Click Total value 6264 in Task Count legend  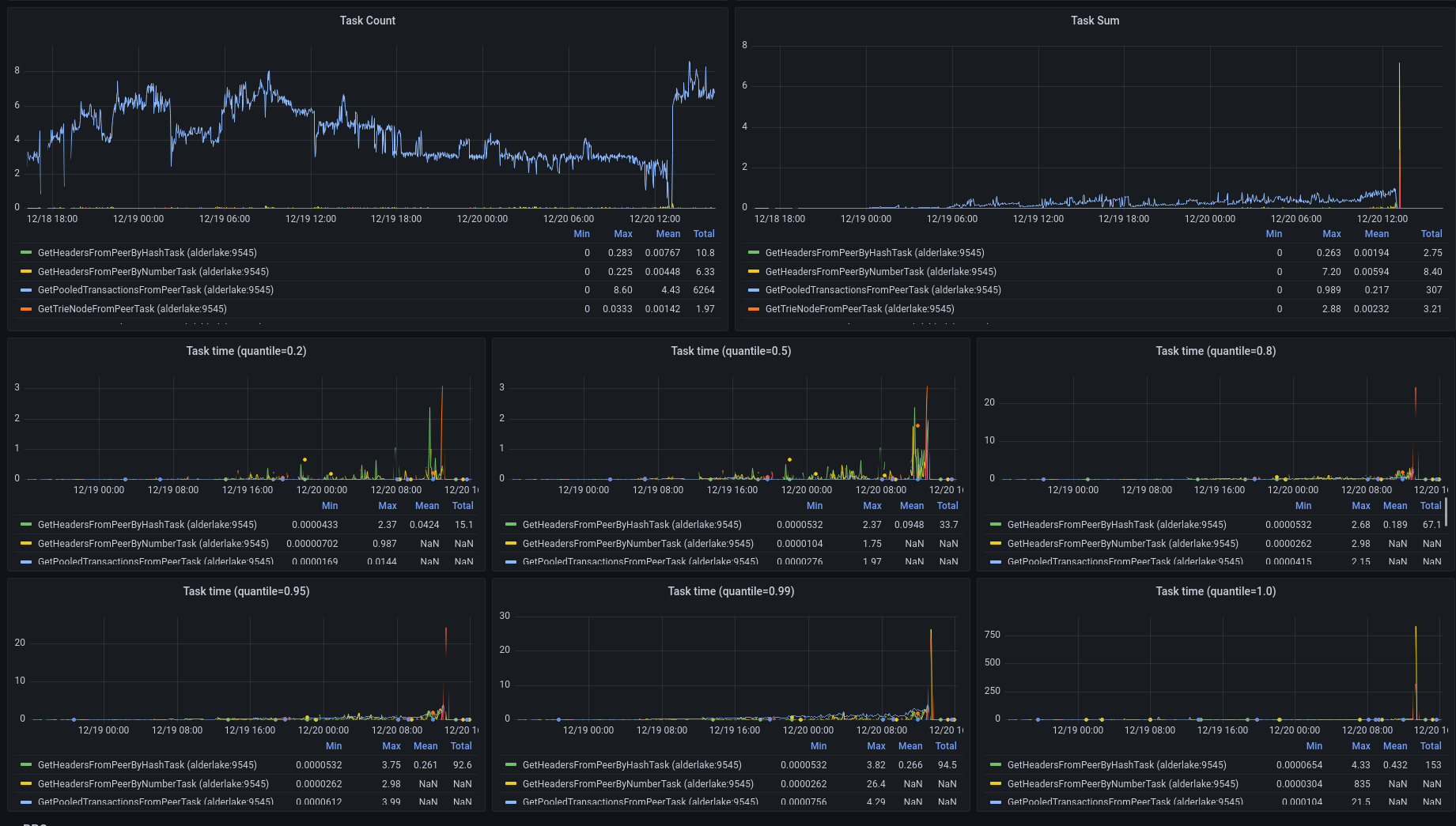(x=704, y=290)
